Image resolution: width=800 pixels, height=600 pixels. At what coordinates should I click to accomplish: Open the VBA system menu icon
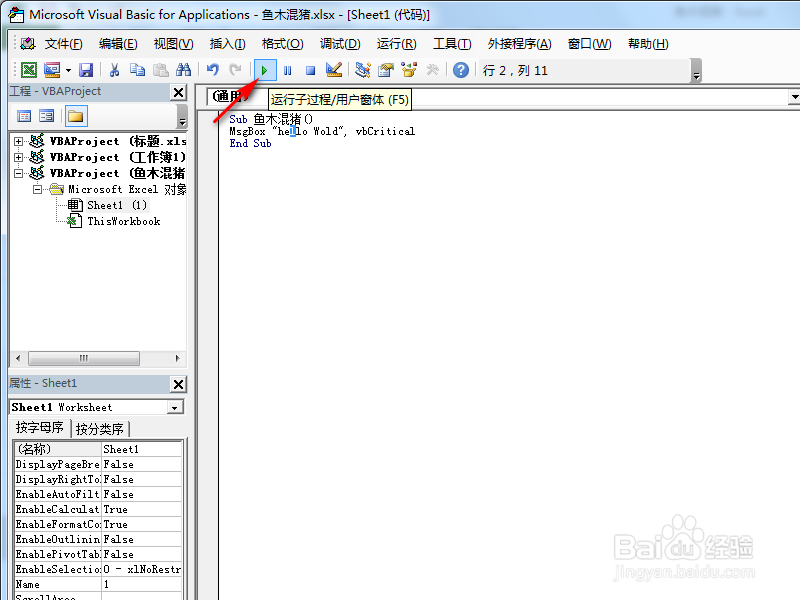click(x=28, y=44)
